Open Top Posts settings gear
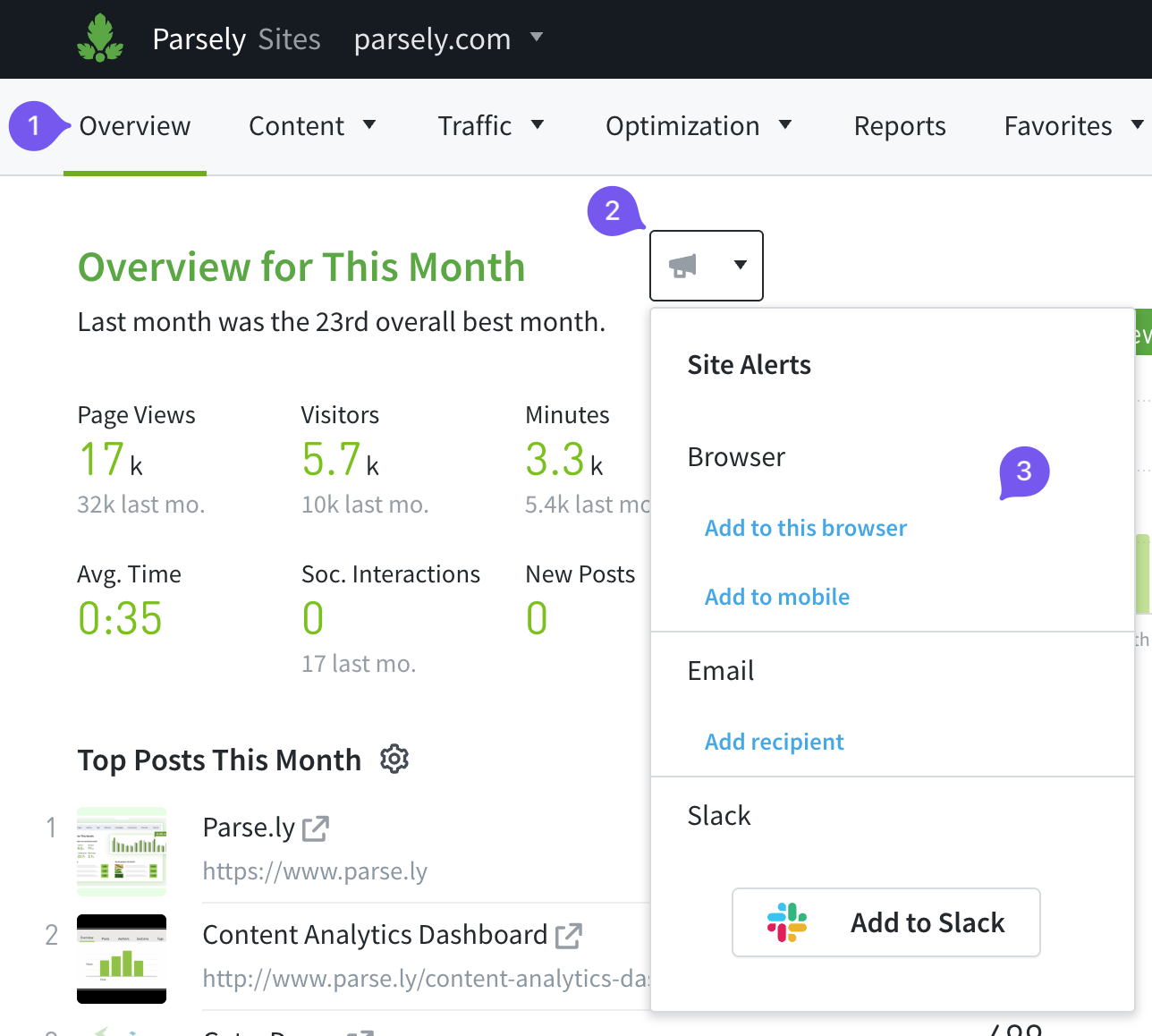This screenshot has height=1036, width=1152. (394, 760)
